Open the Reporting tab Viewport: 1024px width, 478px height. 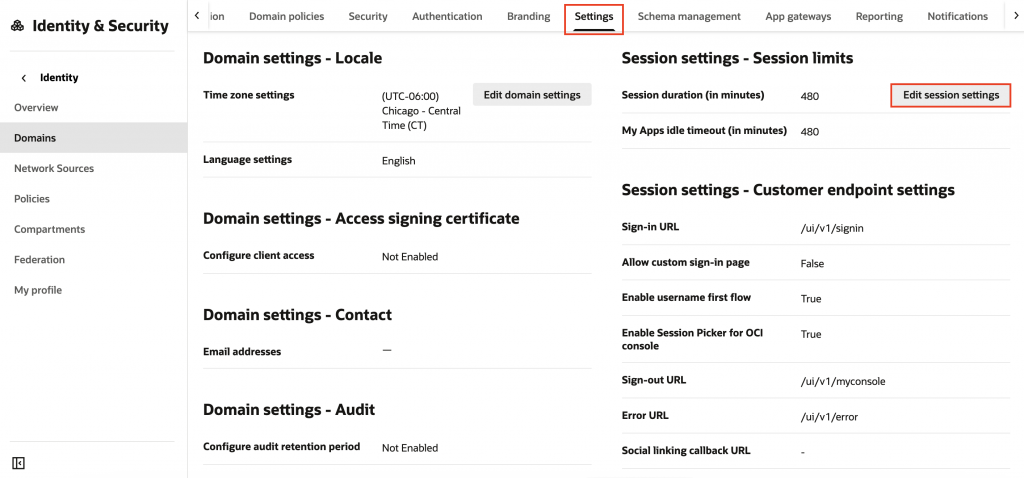tap(879, 16)
